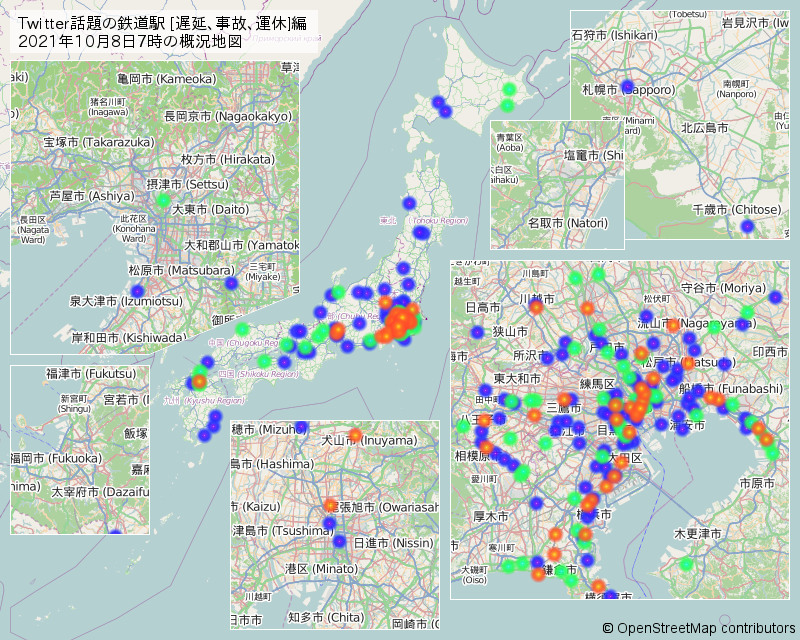Click the '芦屋市 (Ashiya)' label

[92, 196]
